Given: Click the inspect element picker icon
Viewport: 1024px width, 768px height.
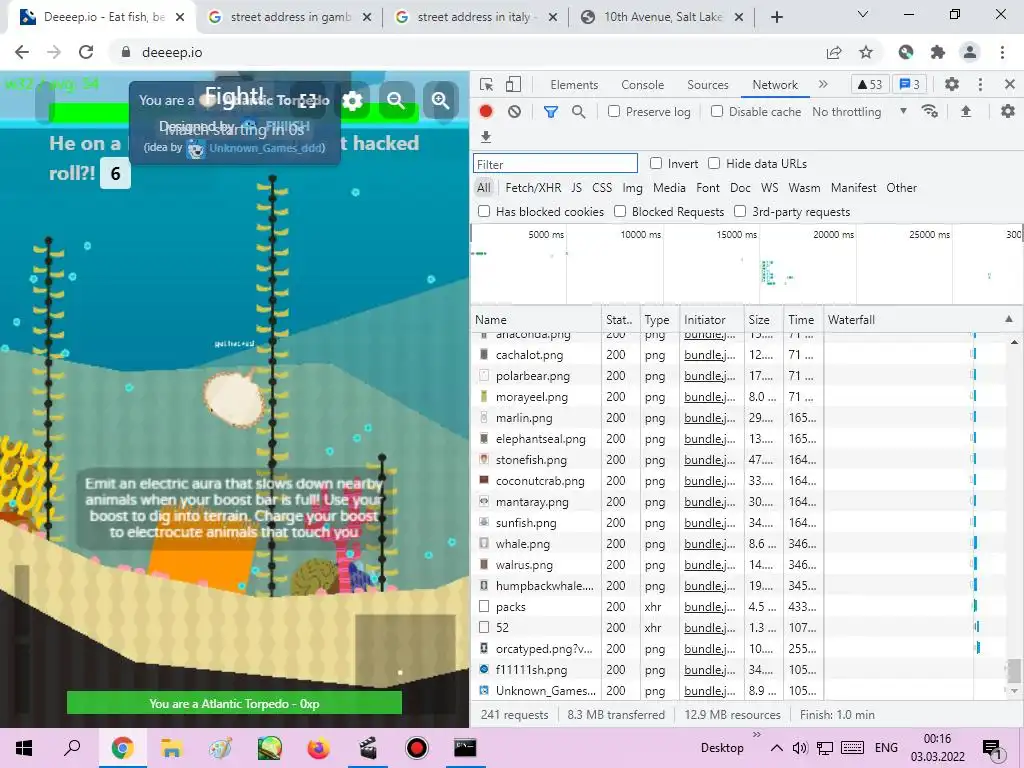Looking at the screenshot, I should pyautogui.click(x=486, y=84).
